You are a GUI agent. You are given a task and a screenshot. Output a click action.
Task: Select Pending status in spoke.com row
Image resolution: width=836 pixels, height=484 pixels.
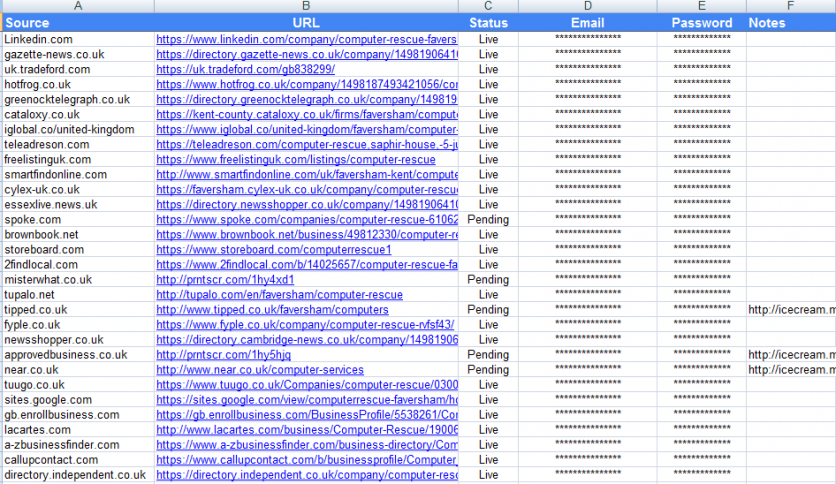[488, 220]
